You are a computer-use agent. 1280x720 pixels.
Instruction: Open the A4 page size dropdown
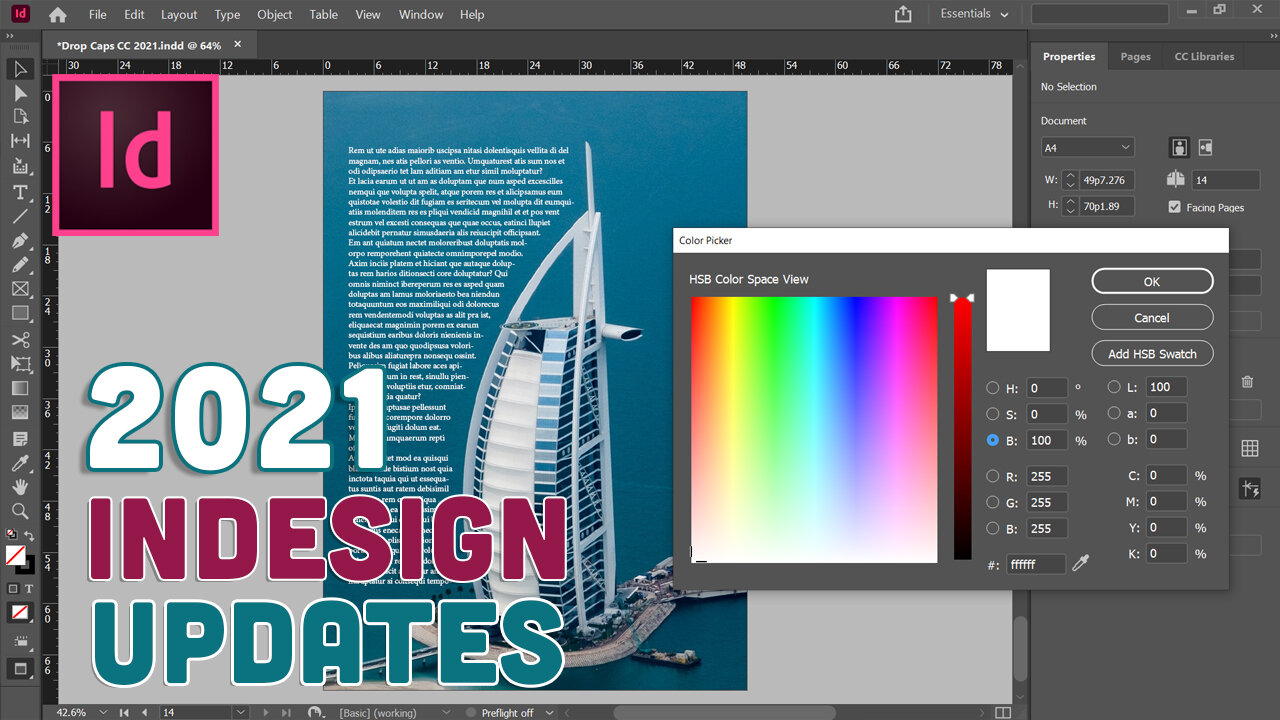point(1088,147)
